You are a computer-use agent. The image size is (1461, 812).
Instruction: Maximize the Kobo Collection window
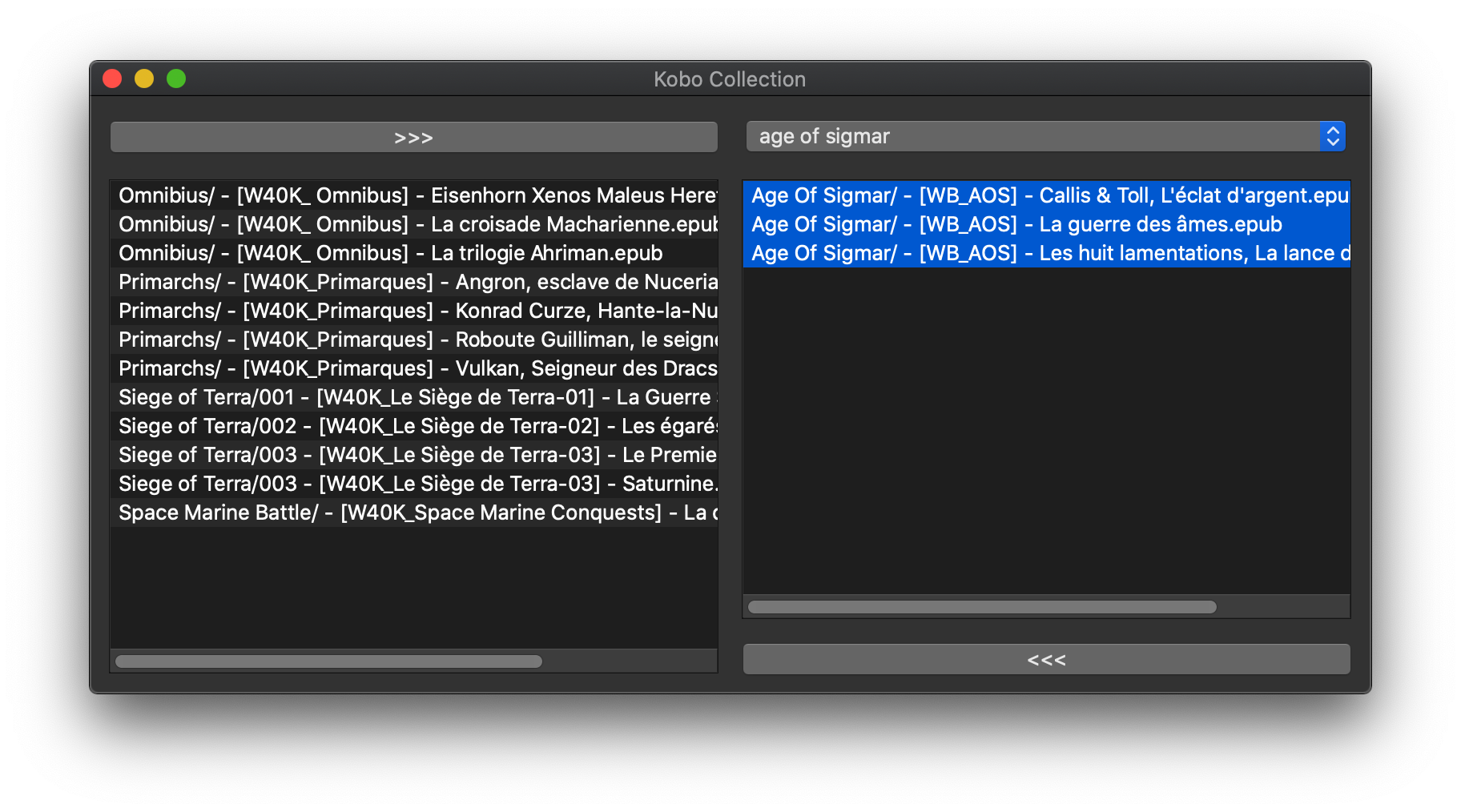click(176, 78)
